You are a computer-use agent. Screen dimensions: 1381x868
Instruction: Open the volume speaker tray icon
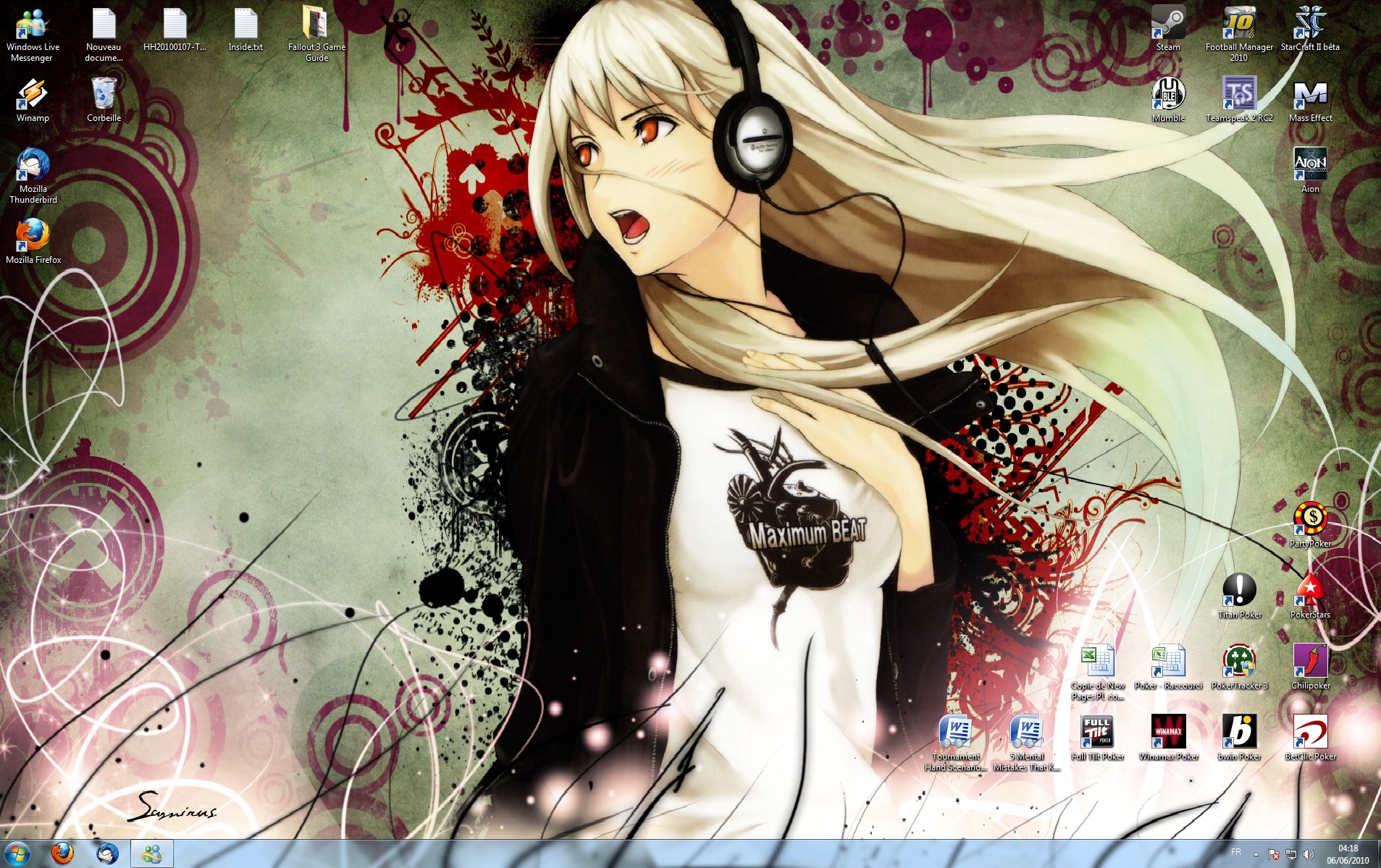[1309, 854]
